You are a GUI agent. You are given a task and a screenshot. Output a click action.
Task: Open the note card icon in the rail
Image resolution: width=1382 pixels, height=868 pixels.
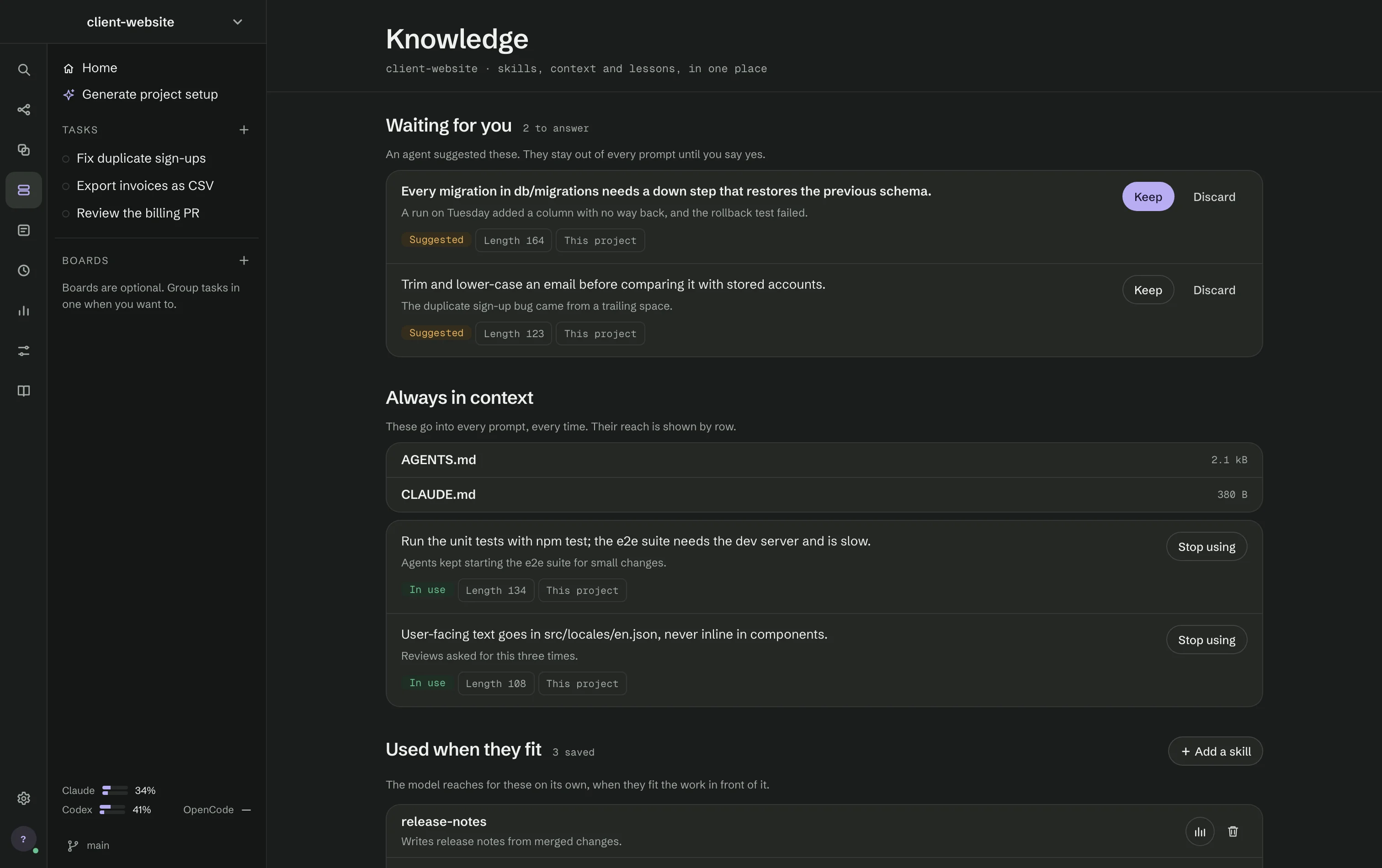pyautogui.click(x=23, y=230)
